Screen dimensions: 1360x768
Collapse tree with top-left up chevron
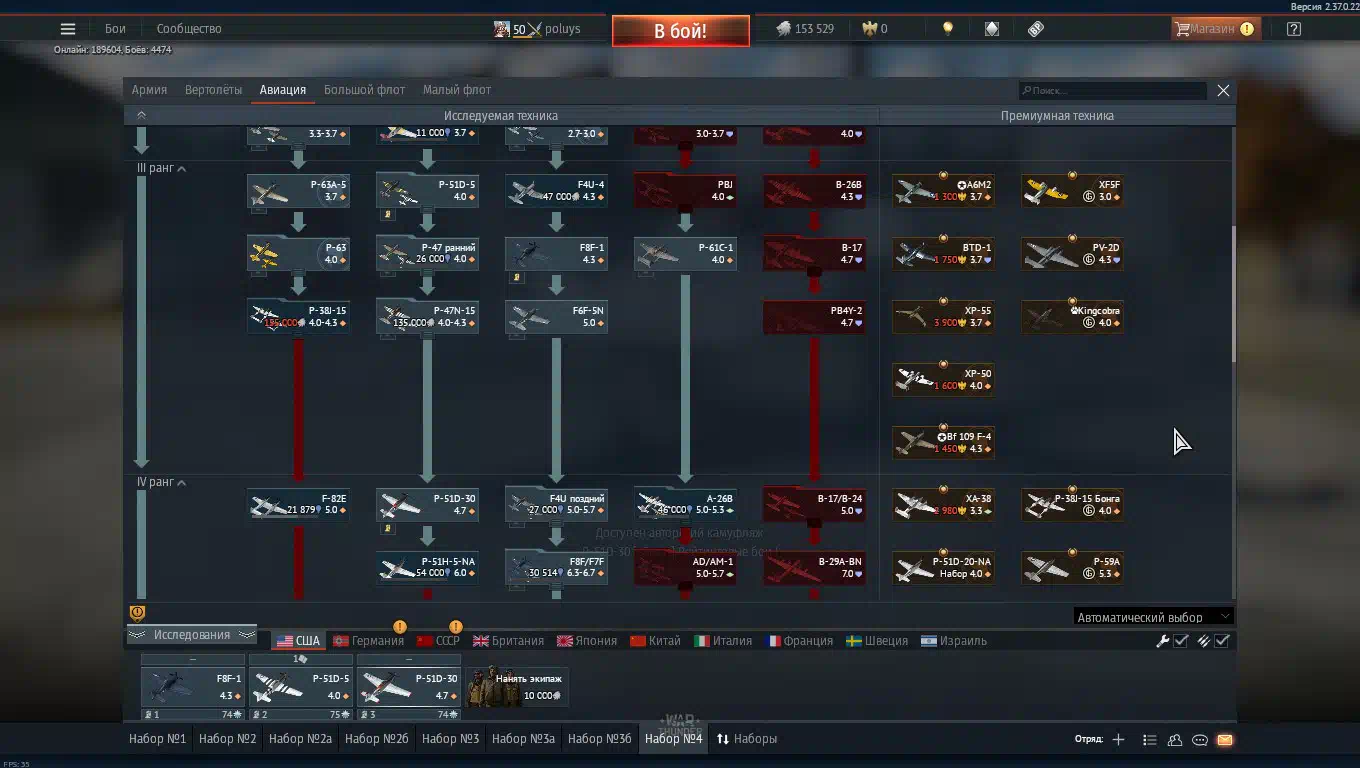tap(141, 115)
